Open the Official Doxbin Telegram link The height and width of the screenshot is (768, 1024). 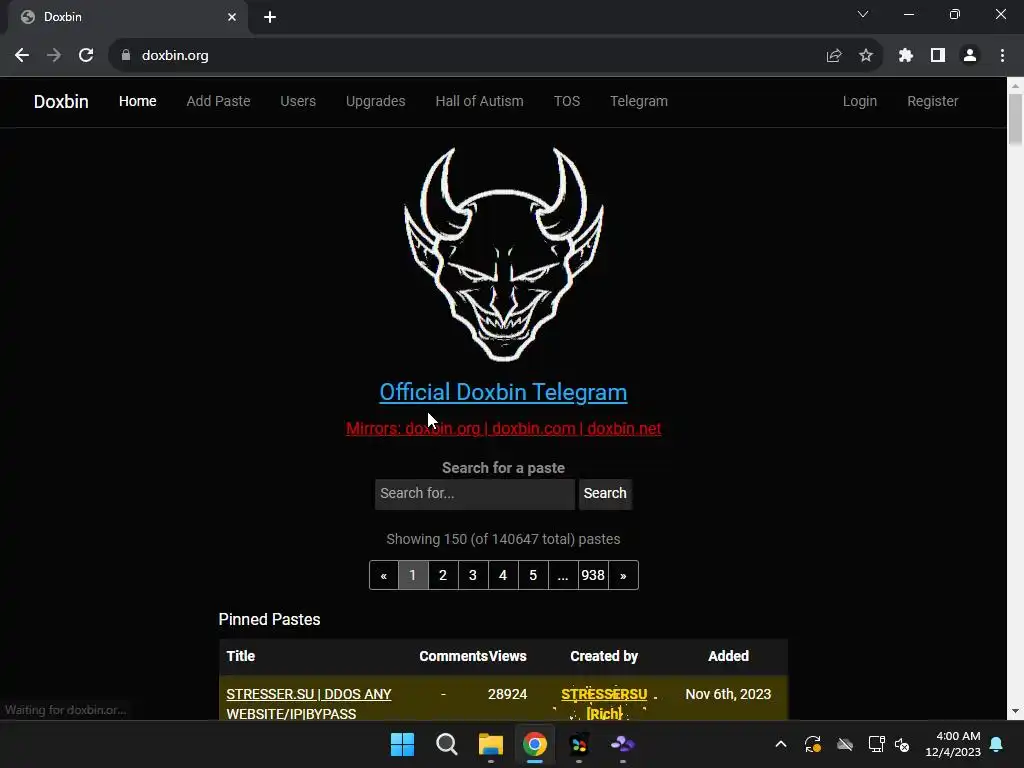pyautogui.click(x=504, y=392)
